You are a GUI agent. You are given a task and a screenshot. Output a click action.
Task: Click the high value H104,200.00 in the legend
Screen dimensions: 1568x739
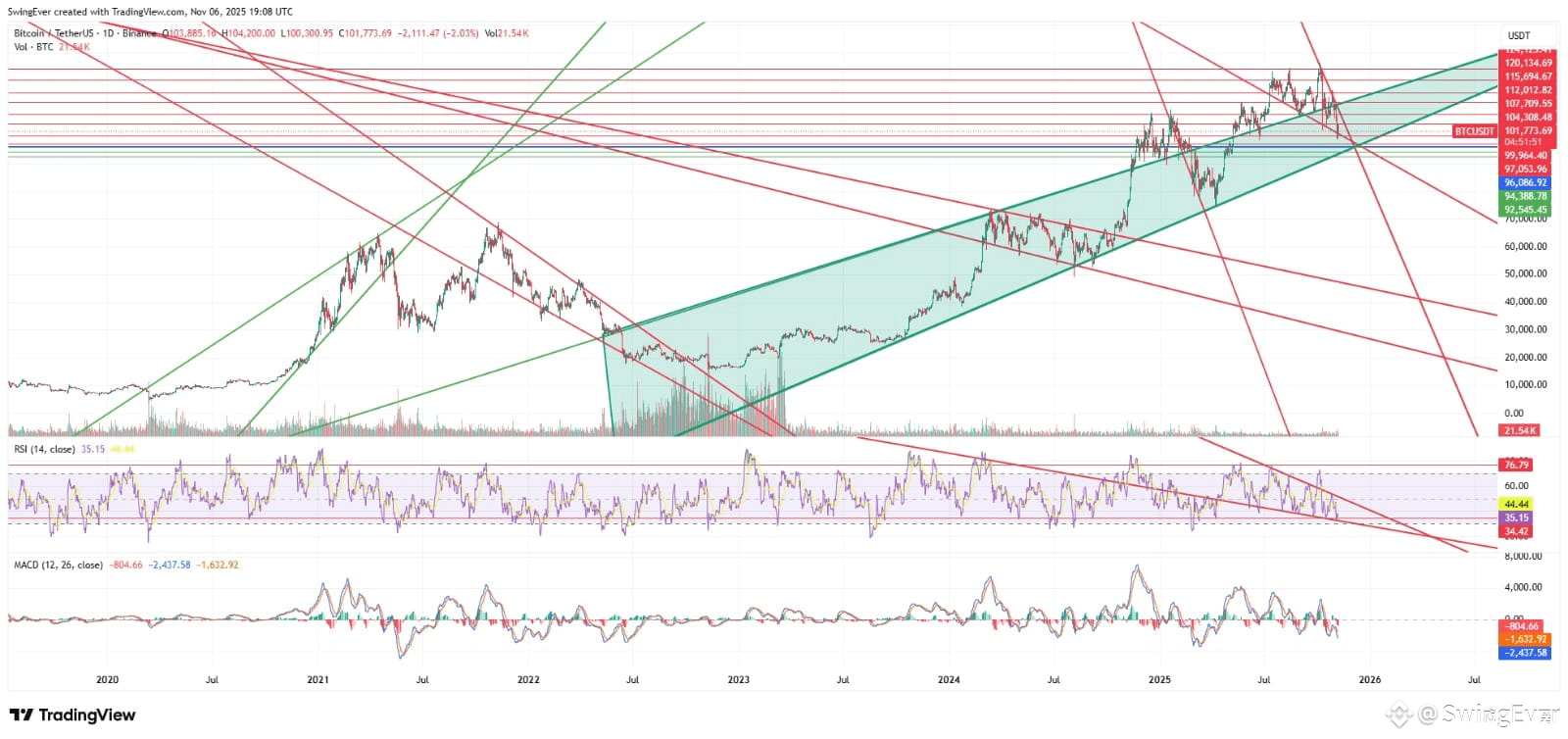(x=249, y=33)
